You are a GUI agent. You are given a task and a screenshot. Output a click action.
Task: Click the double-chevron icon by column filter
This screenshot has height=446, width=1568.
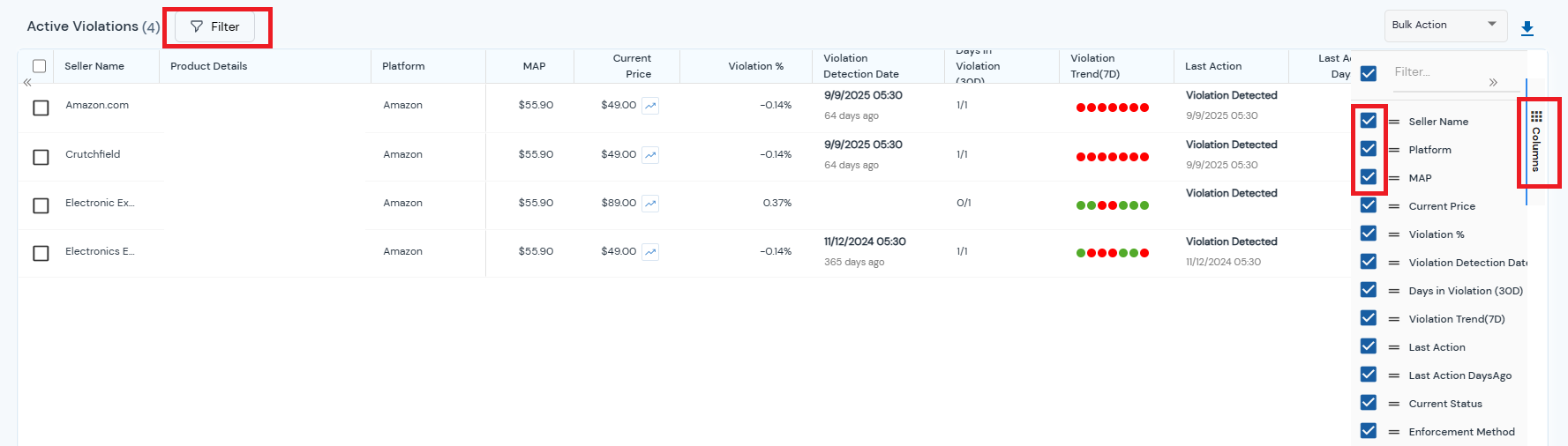pos(1493,82)
